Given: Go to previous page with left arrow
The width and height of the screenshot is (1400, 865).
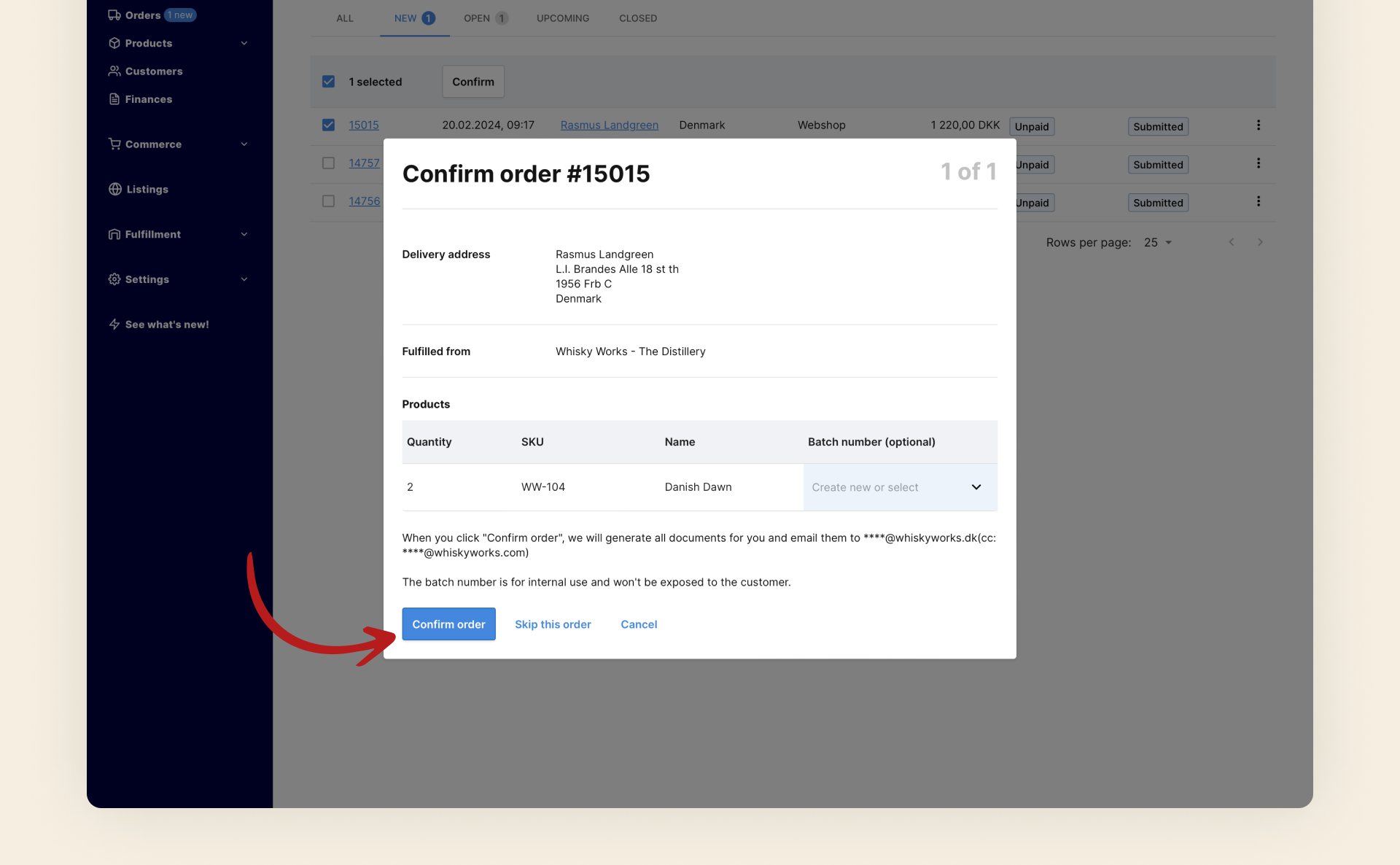Looking at the screenshot, I should pos(1231,241).
